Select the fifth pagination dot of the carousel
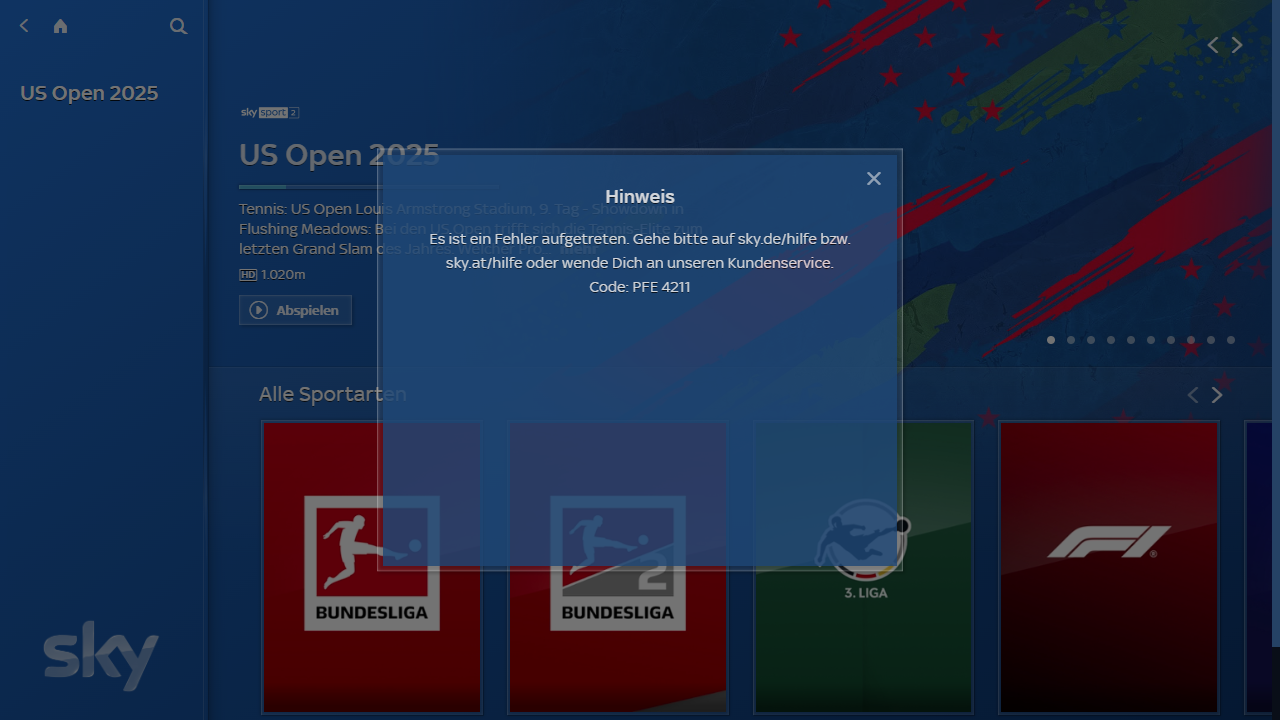Image resolution: width=1280 pixels, height=720 pixels. [1131, 340]
